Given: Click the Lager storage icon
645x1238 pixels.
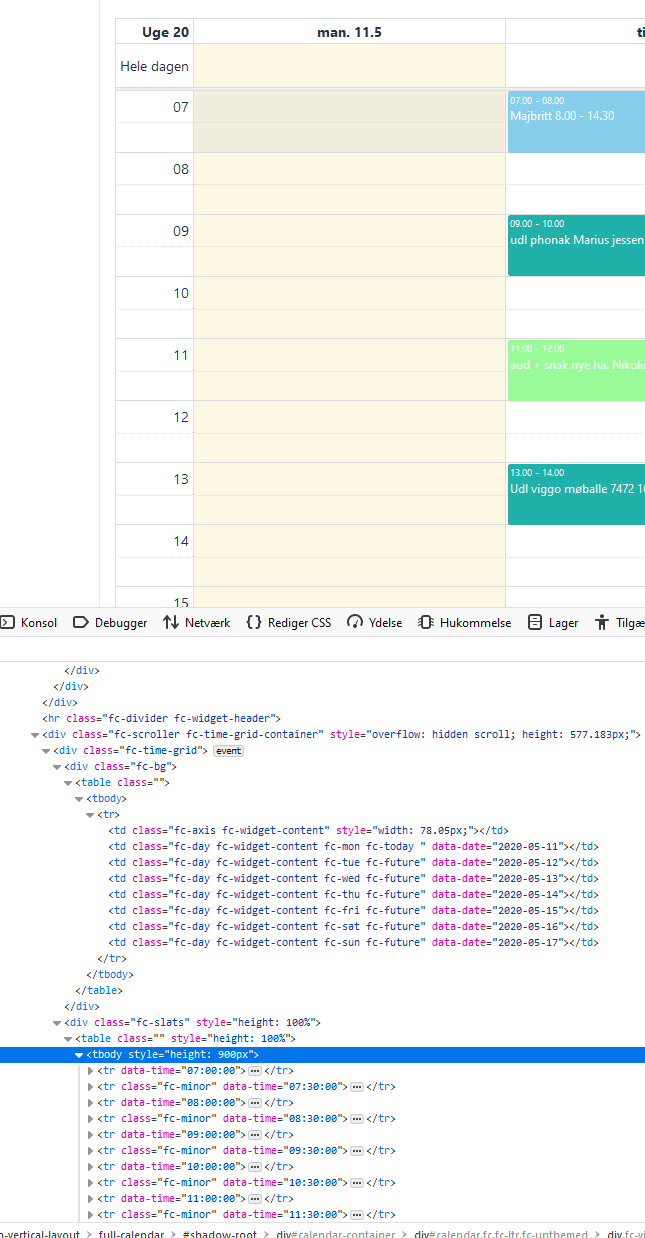Looking at the screenshot, I should click(536, 622).
